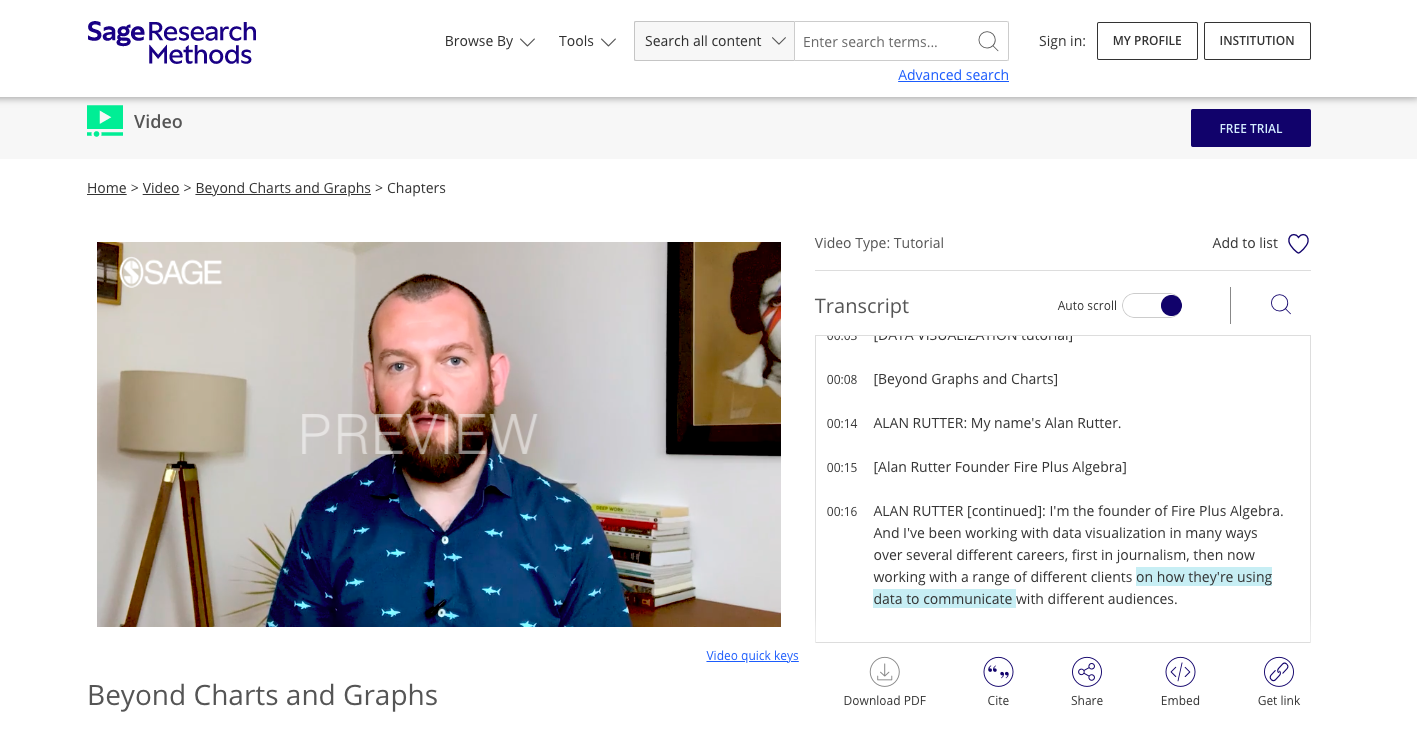Open Beyond Charts and Graphs breadcrumb
The height and width of the screenshot is (736, 1417).
[x=283, y=188]
